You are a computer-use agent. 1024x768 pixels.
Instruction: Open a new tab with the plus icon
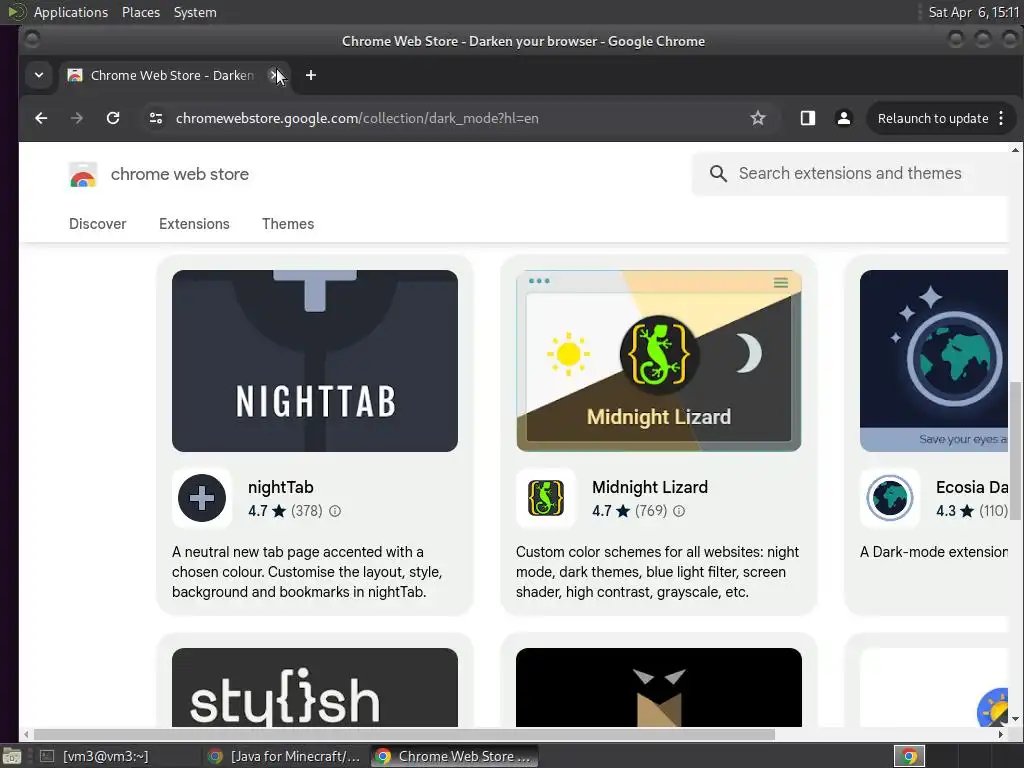311,75
